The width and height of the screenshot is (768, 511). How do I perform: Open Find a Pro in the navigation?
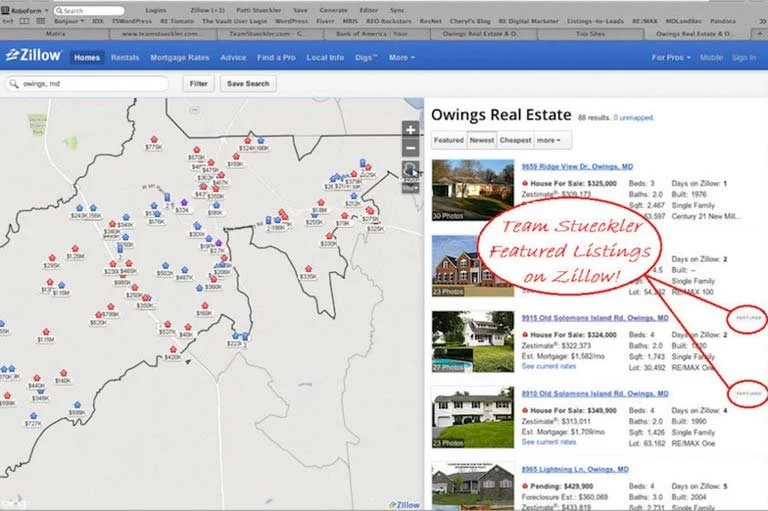(x=276, y=57)
